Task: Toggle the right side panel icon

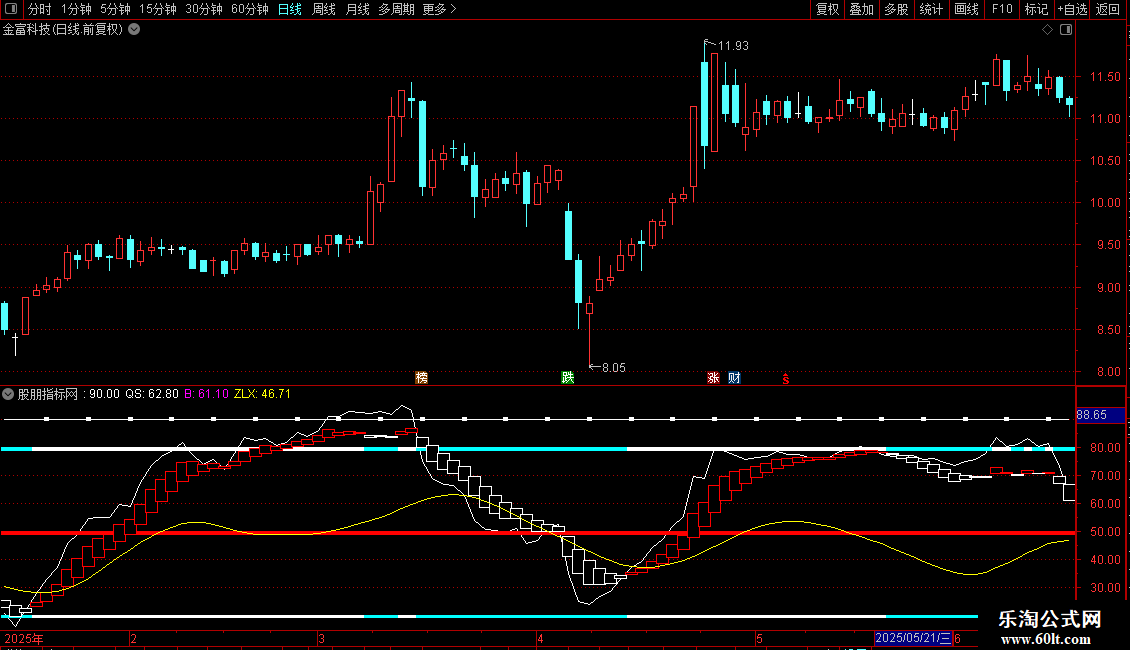Action: point(1066,30)
